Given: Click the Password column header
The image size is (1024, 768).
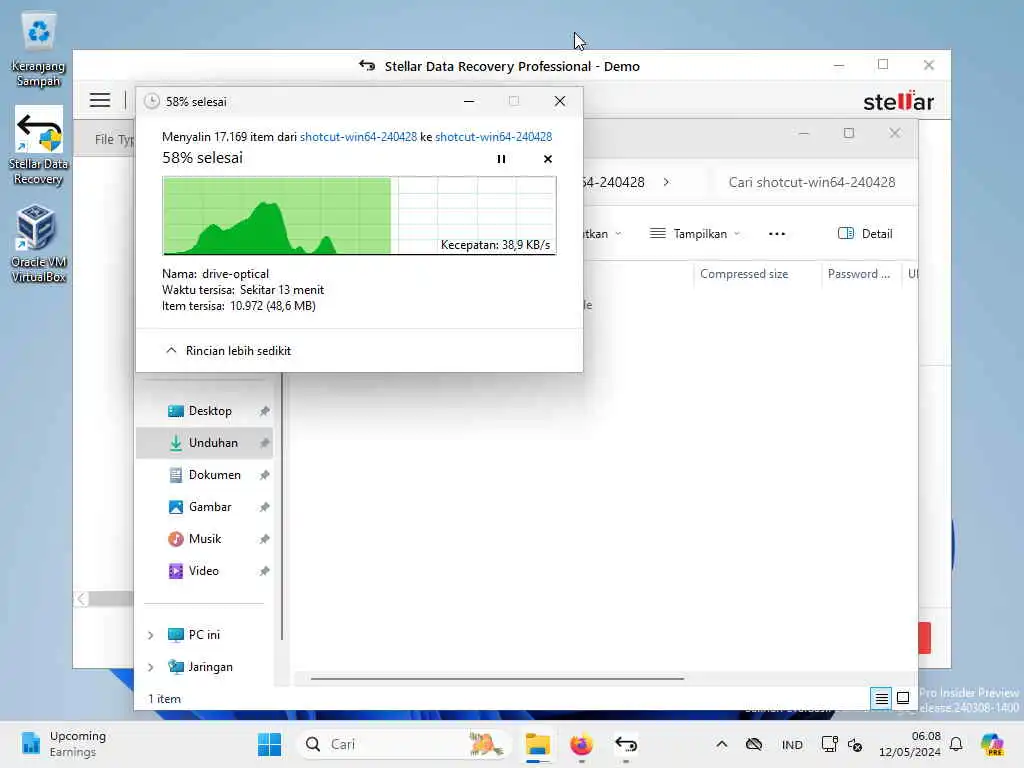Looking at the screenshot, I should 859,274.
